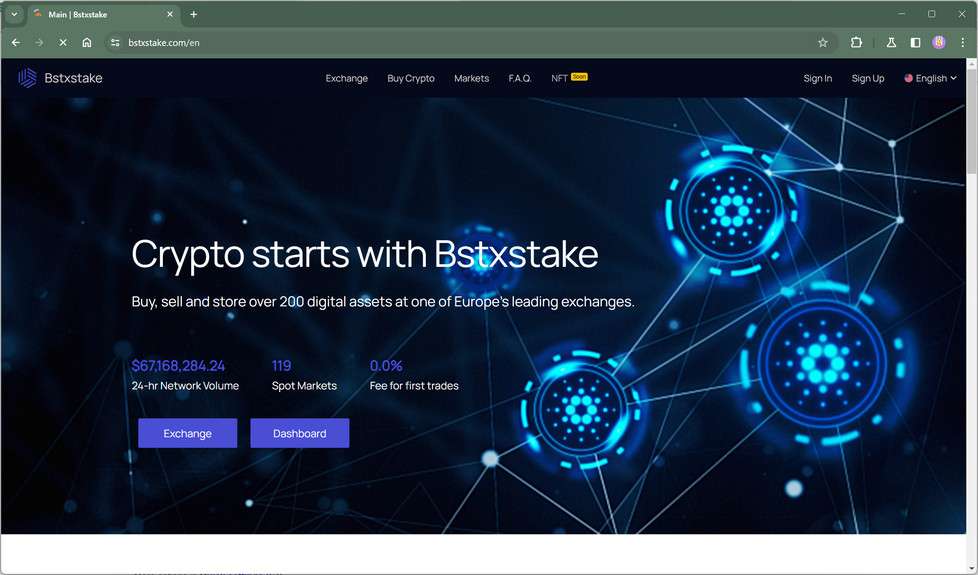Image resolution: width=978 pixels, height=575 pixels.
Task: View site information icon in address bar
Action: 115,42
